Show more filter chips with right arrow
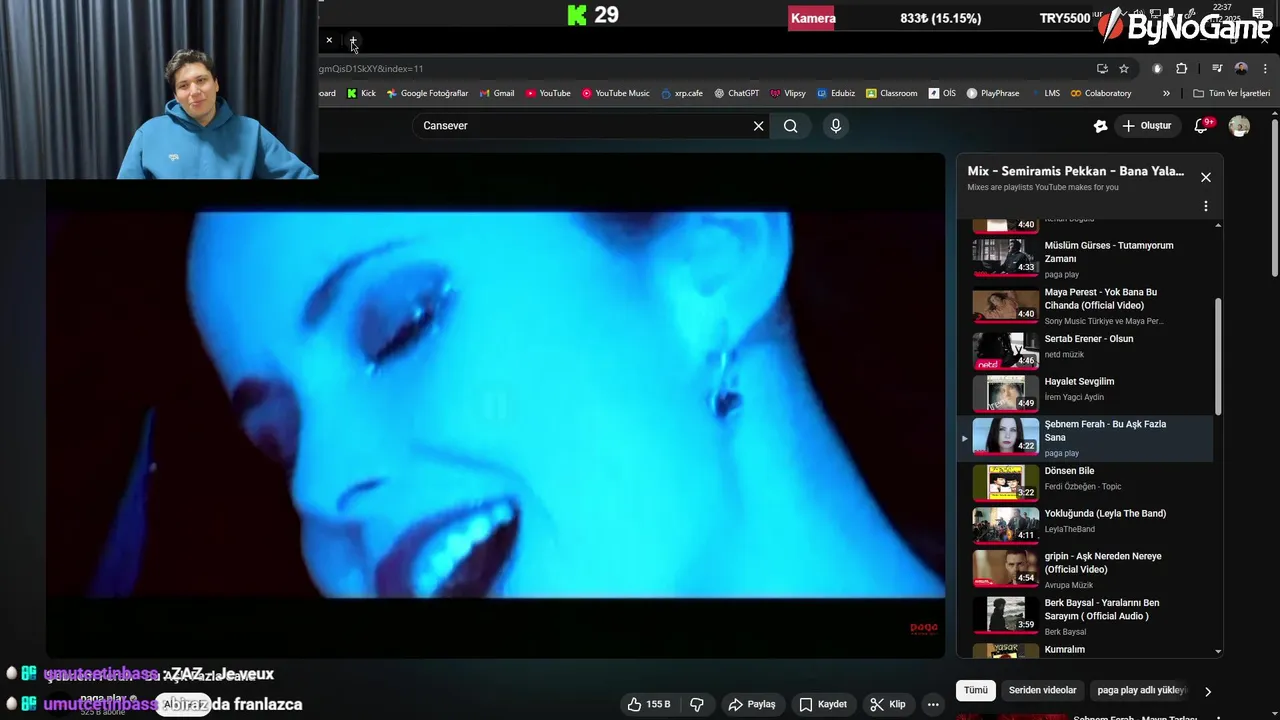 [x=1208, y=691]
